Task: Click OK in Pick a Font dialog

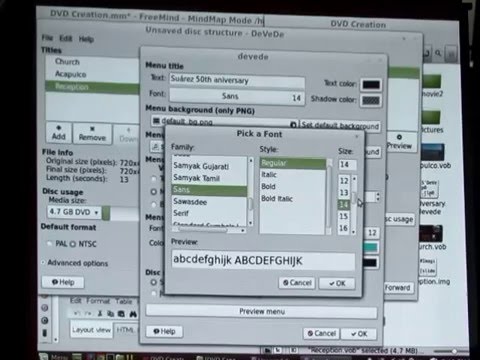Action: (337, 283)
